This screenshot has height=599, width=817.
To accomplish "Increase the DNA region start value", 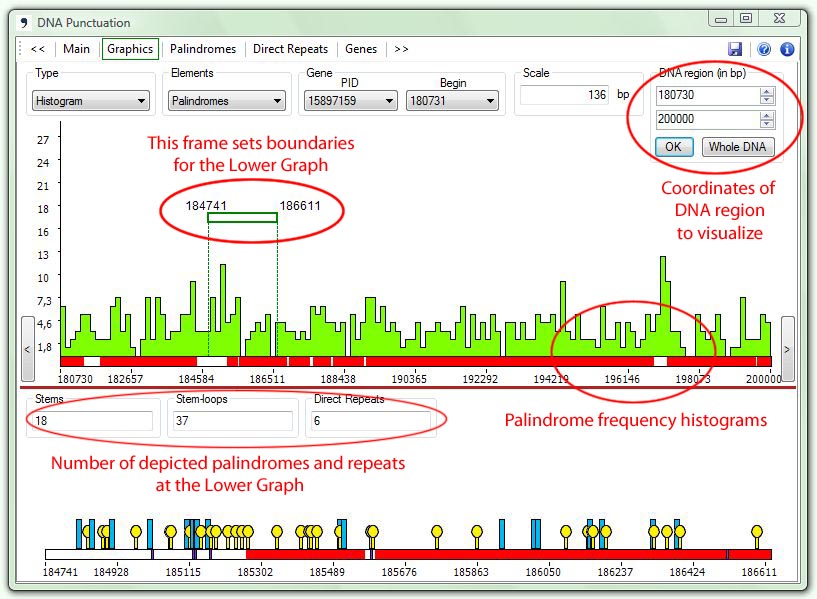I will pos(767,91).
